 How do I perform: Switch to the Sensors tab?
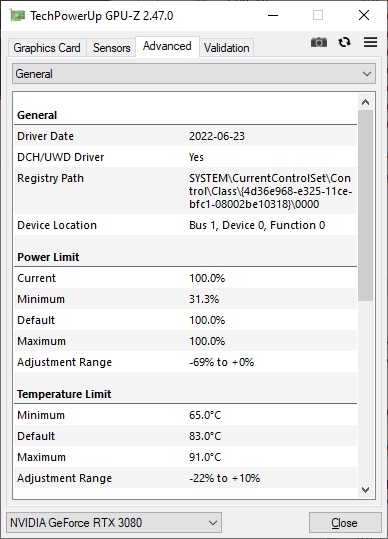(111, 48)
